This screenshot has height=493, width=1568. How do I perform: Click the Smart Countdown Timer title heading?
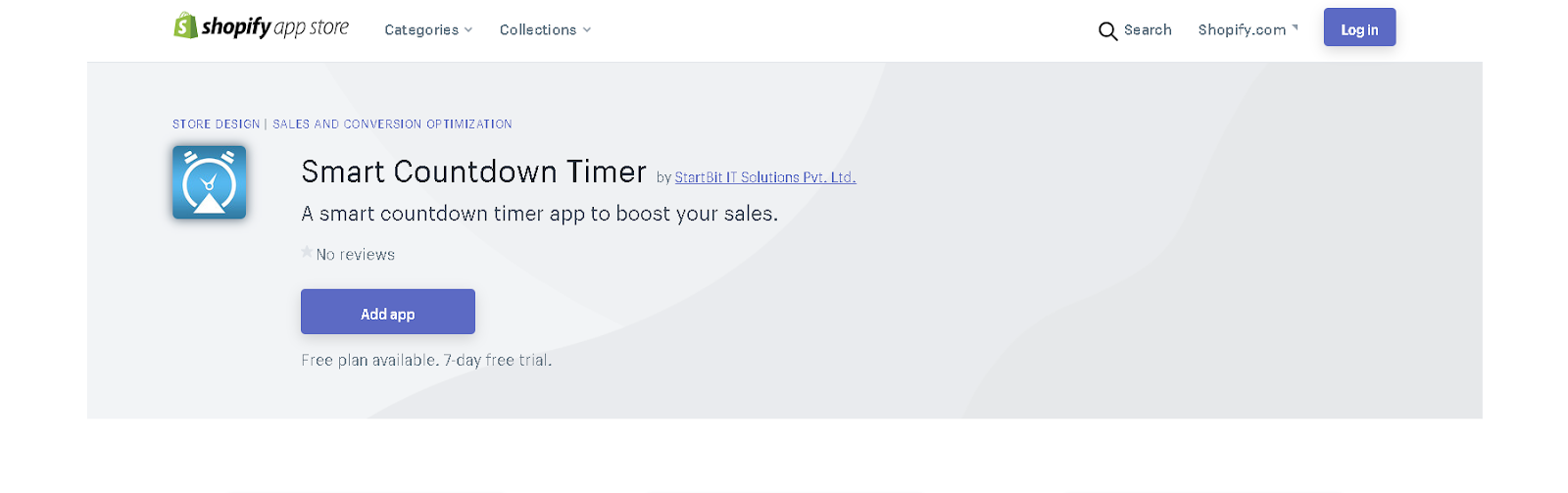click(x=473, y=173)
